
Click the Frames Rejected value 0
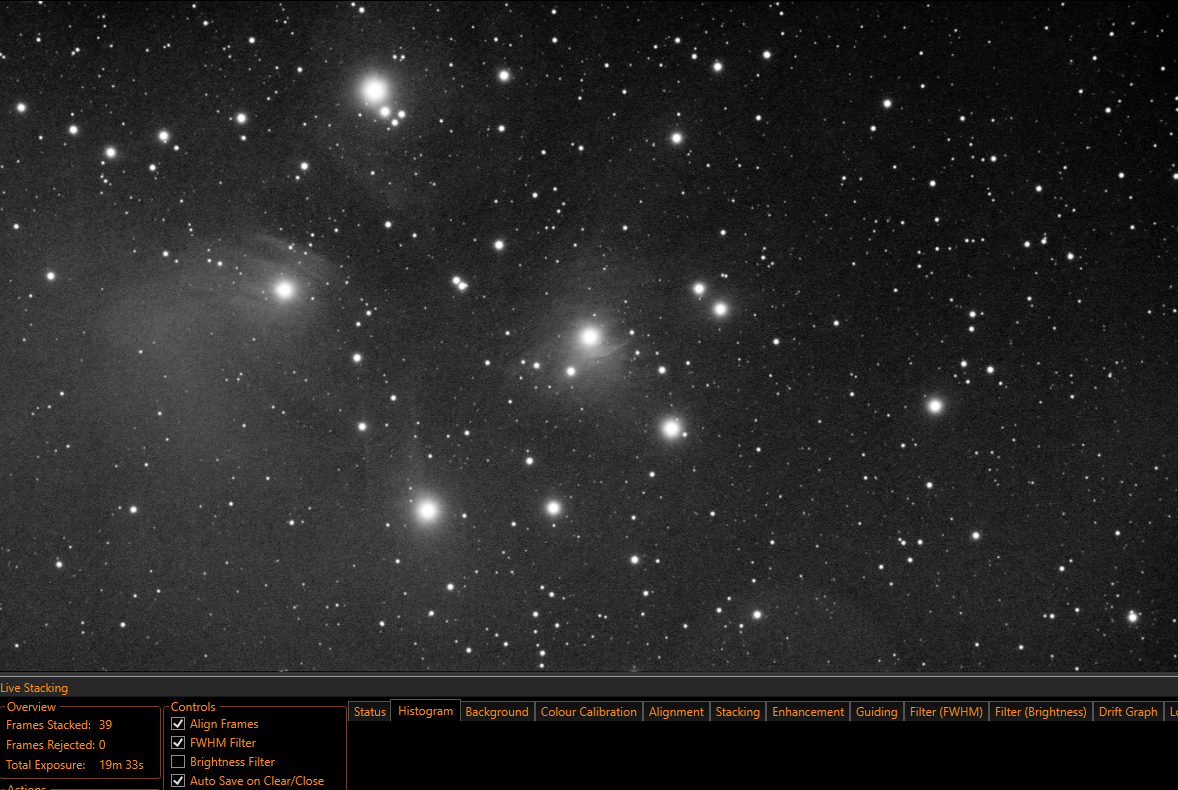102,745
